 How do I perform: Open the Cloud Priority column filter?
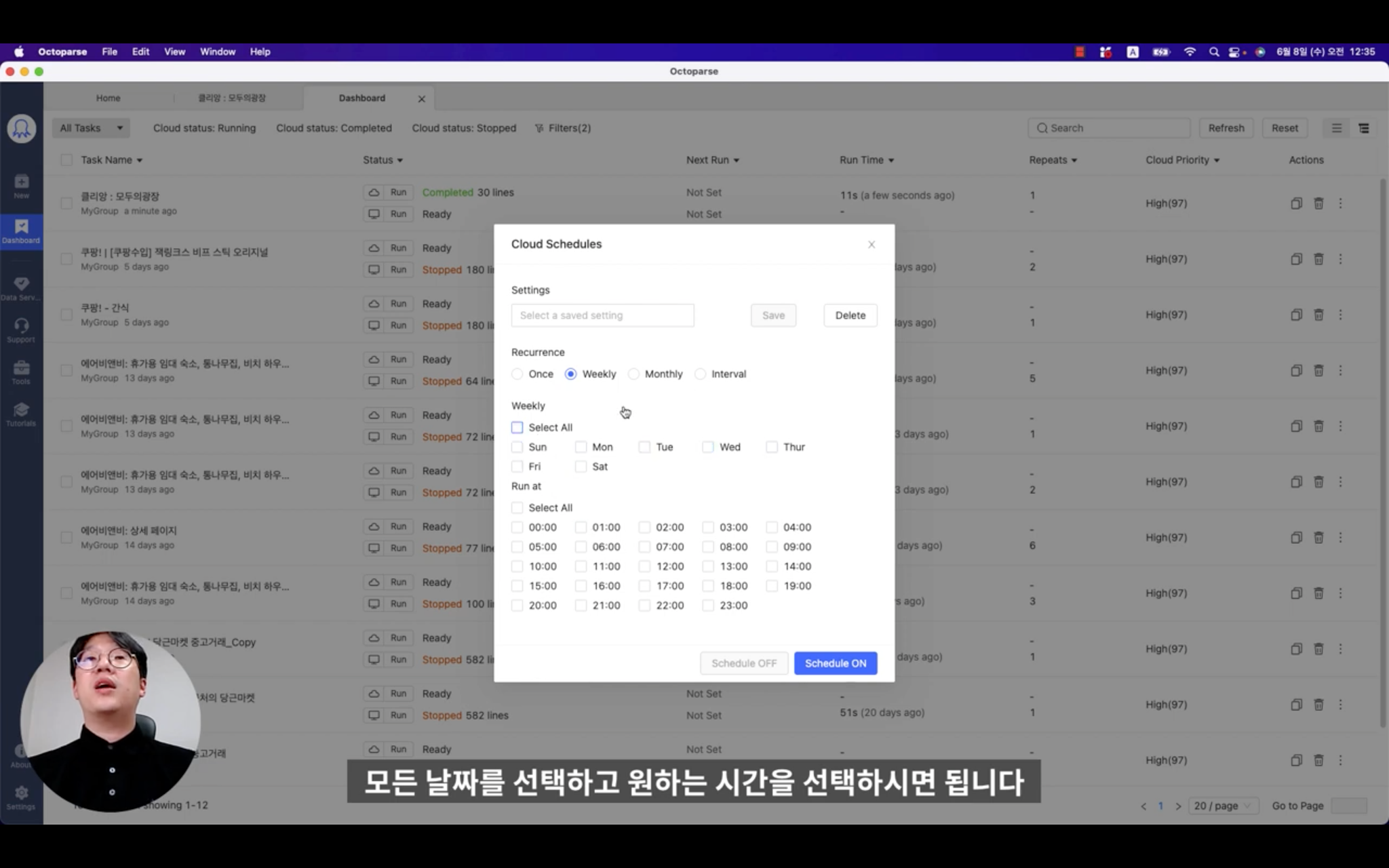click(1183, 160)
